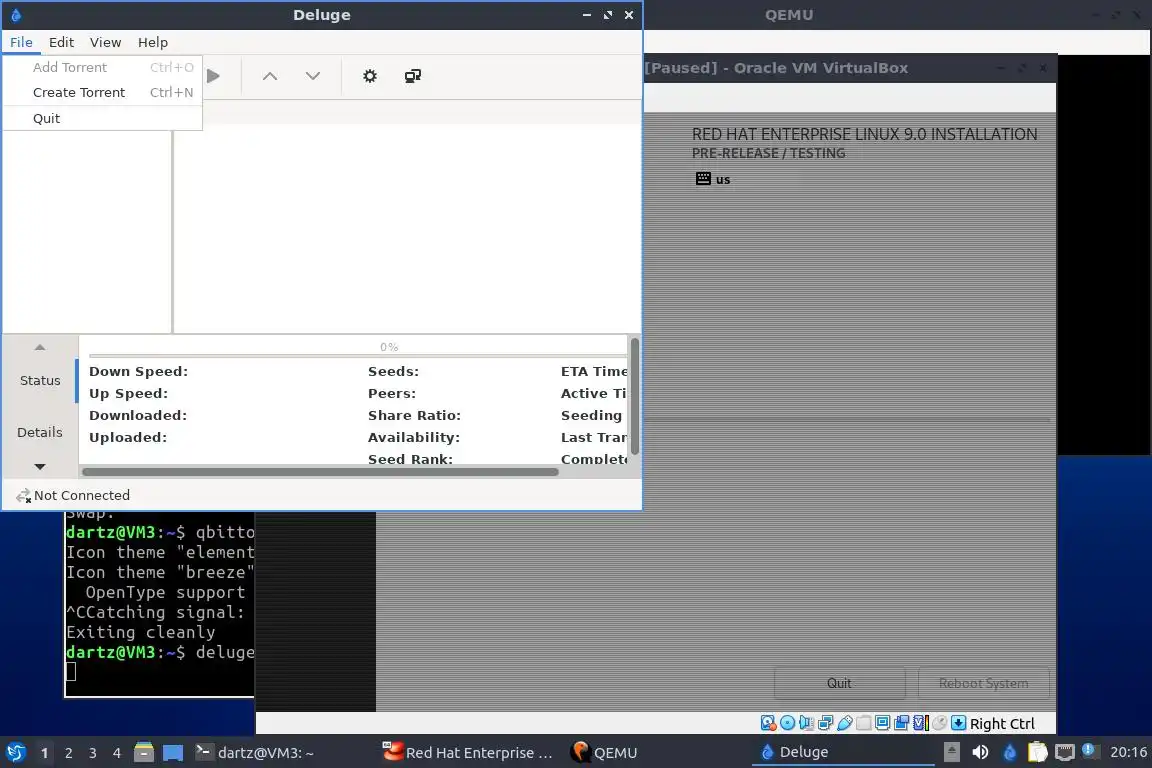Open the Connection Manager icon in Deluge toolbar
Viewport: 1152px width, 768px height.
[x=413, y=76]
